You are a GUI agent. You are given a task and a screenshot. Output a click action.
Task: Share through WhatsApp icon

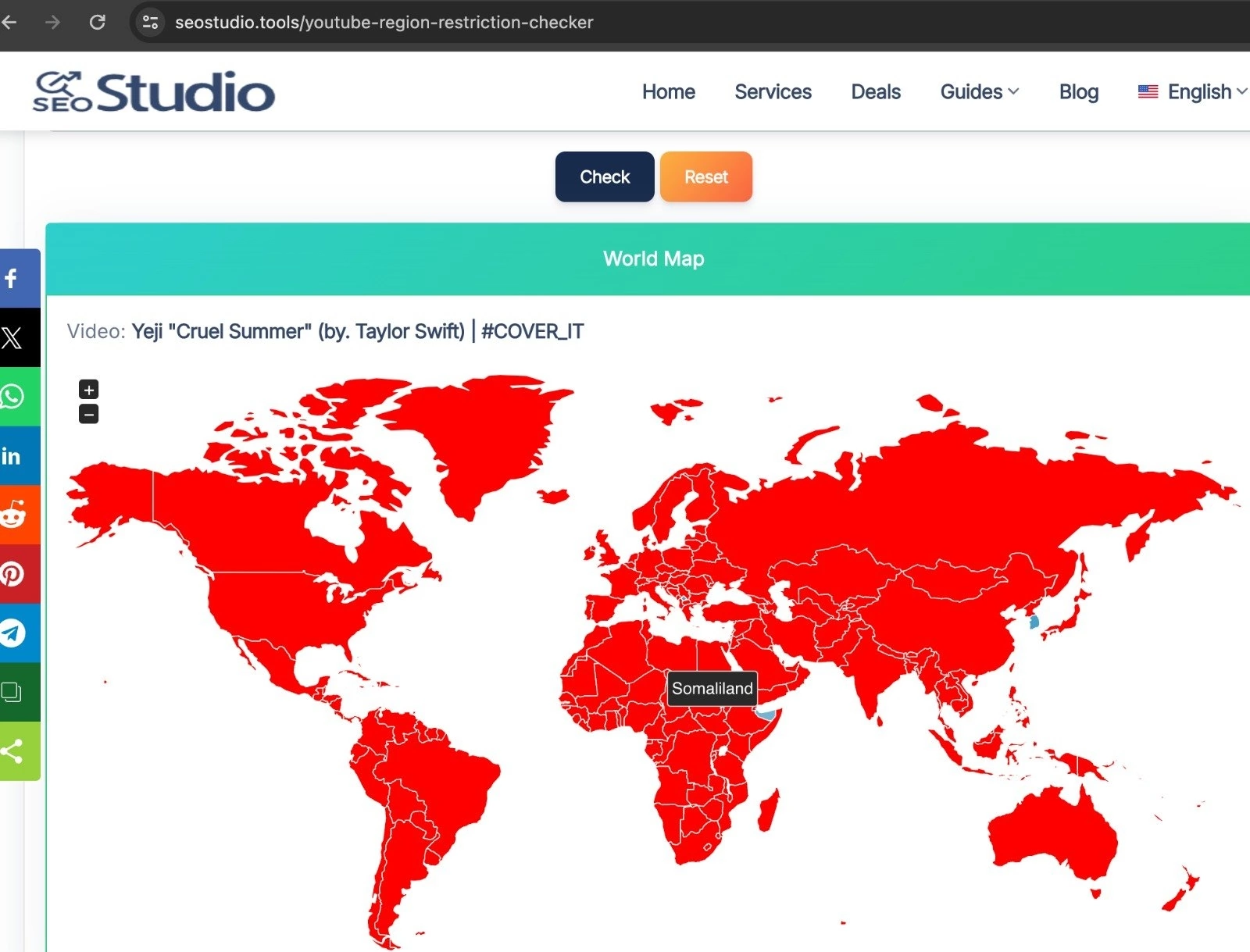click(12, 397)
